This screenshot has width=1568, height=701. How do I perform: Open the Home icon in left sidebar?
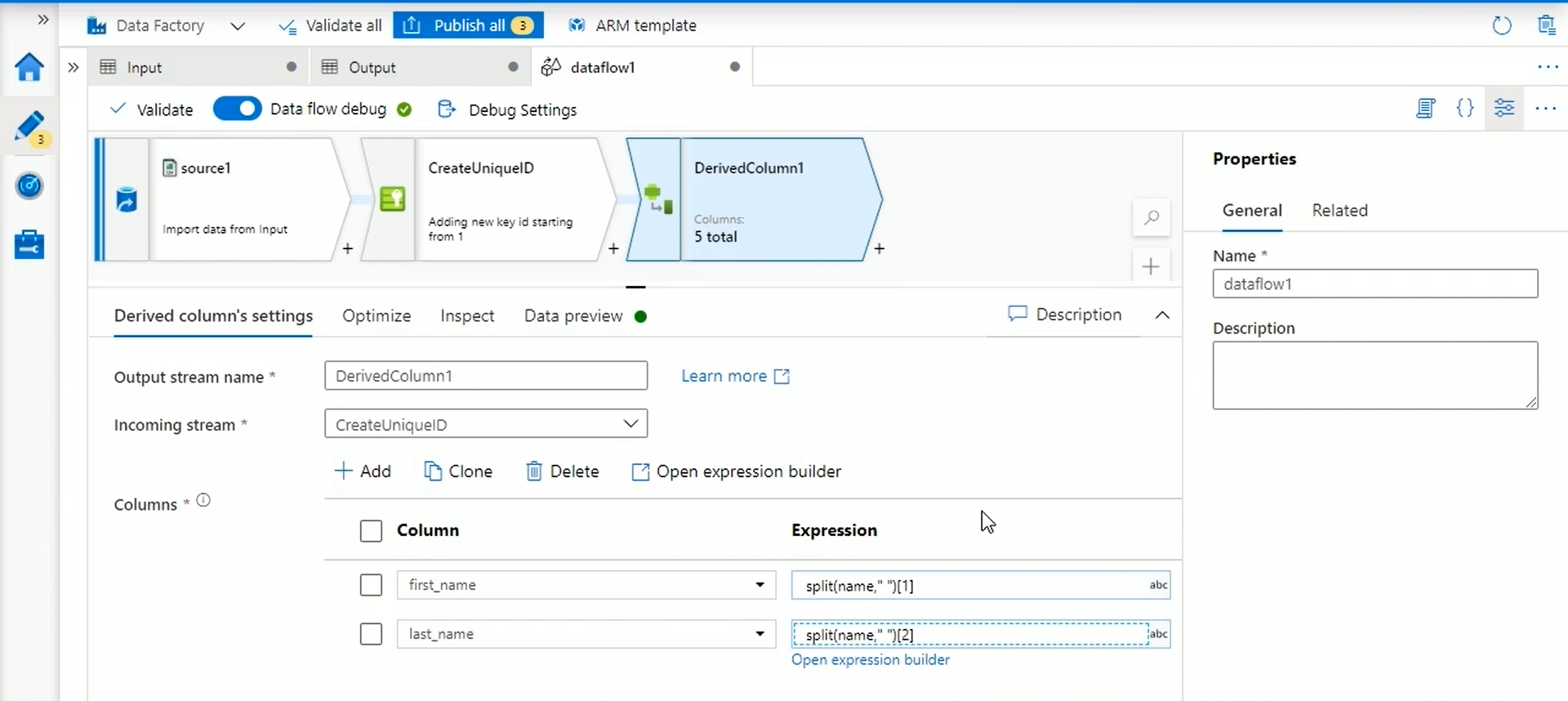coord(29,67)
